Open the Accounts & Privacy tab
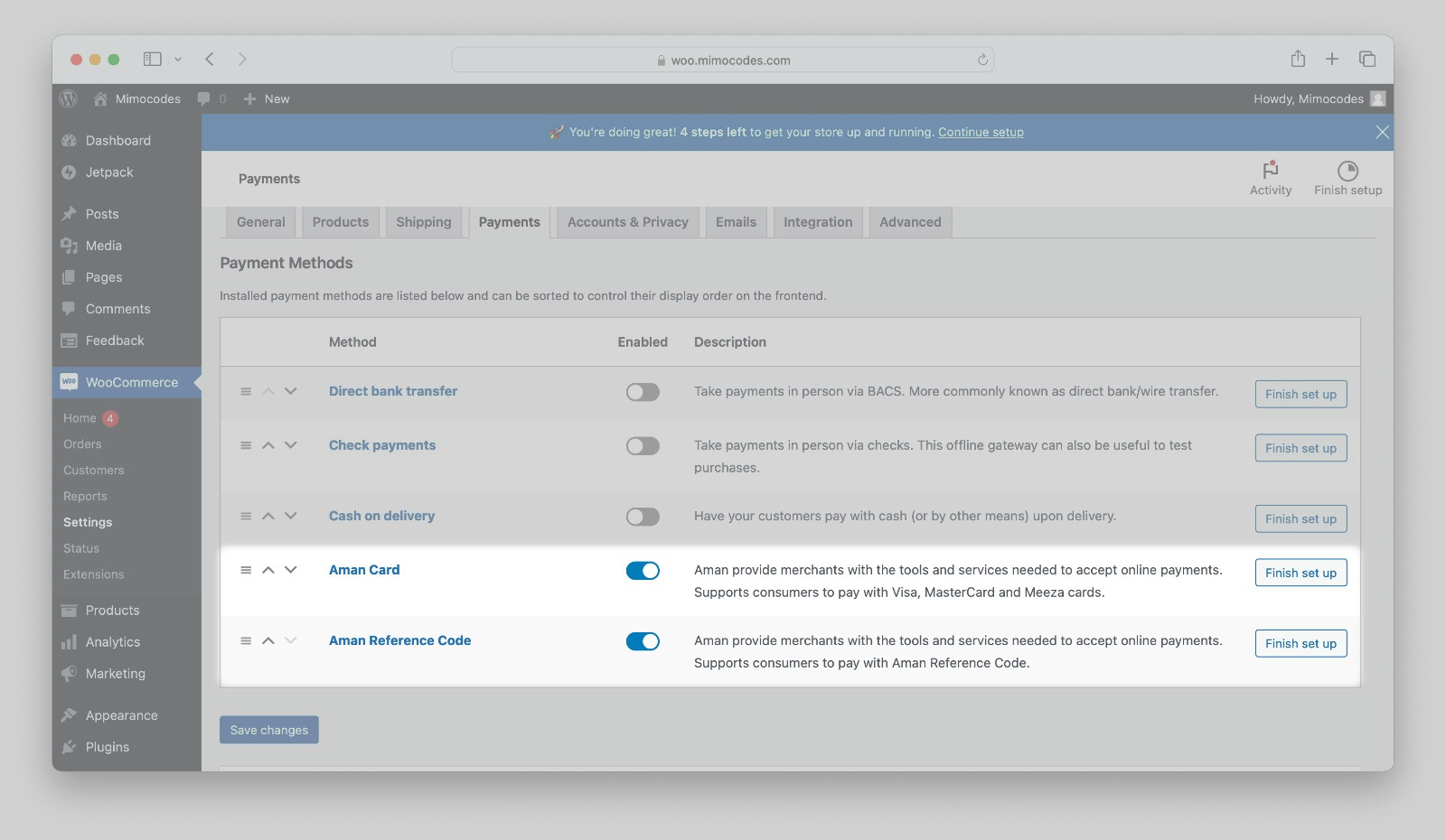The height and width of the screenshot is (840, 1446). point(627,222)
